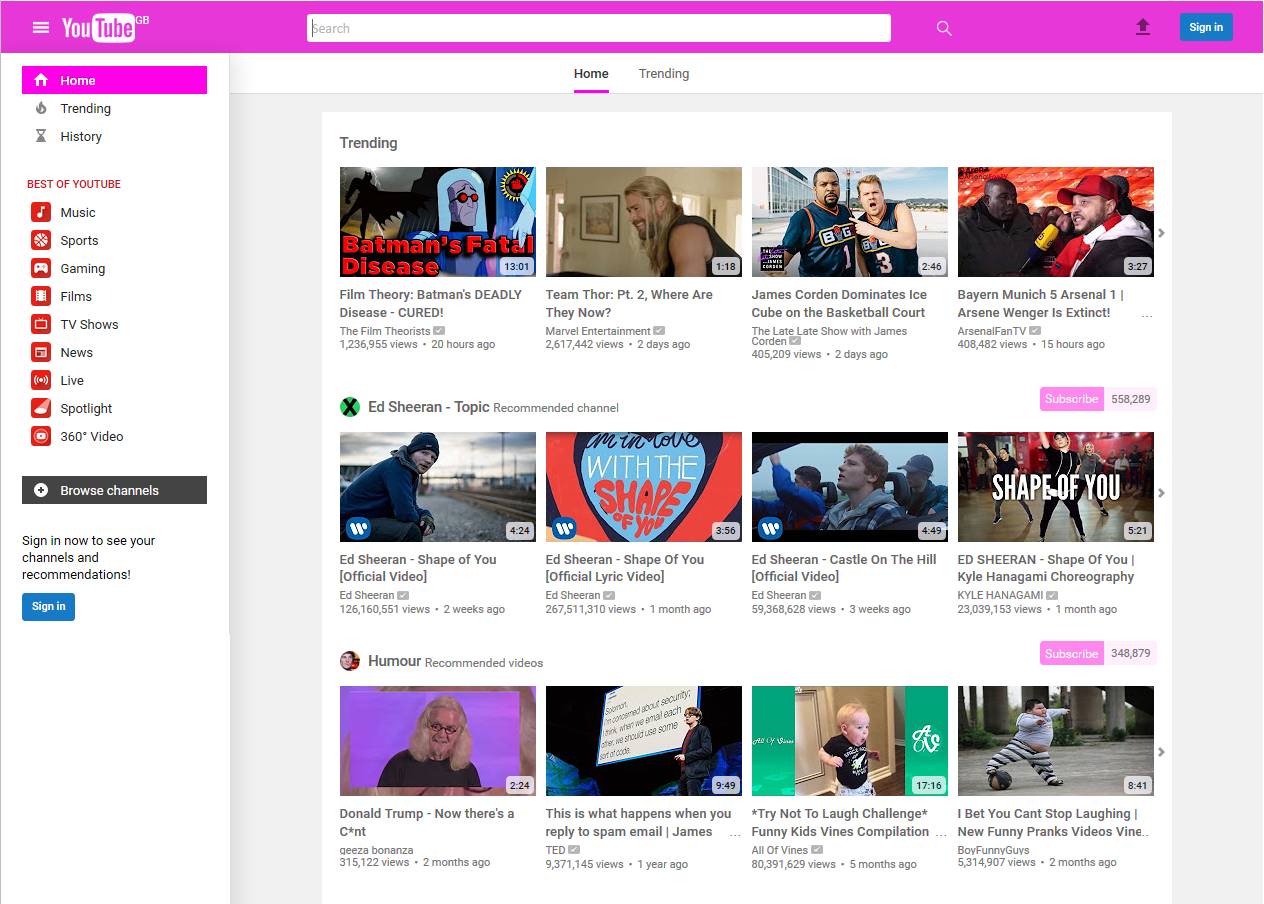This screenshot has height=904, width=1264.
Task: Open the hamburger guide menu
Action: [x=41, y=28]
